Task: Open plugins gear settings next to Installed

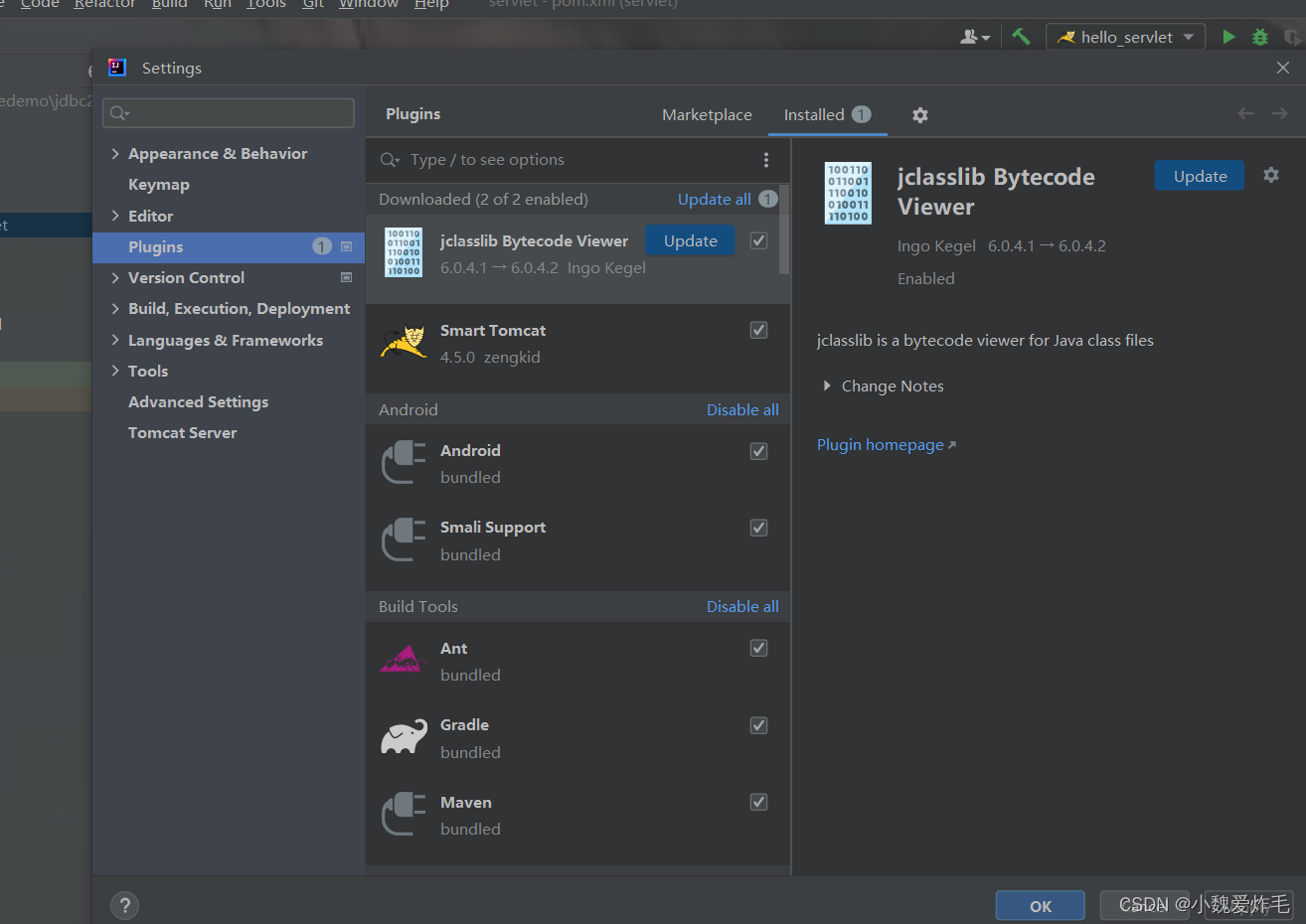Action: pos(920,115)
